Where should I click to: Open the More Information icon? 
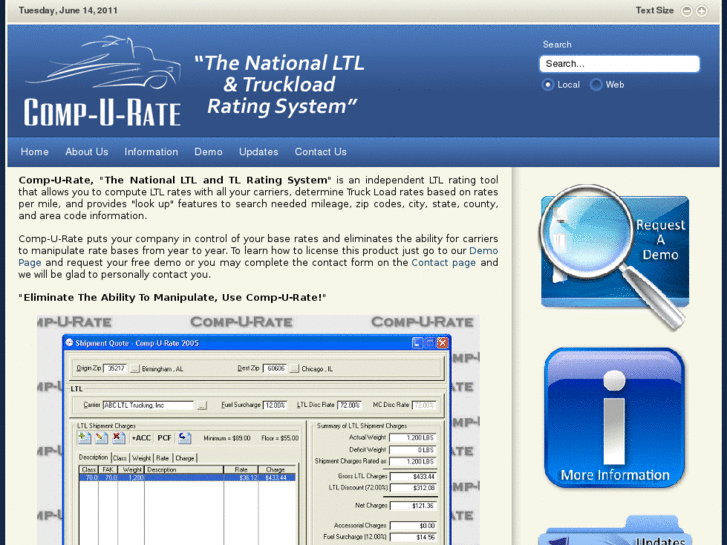614,417
